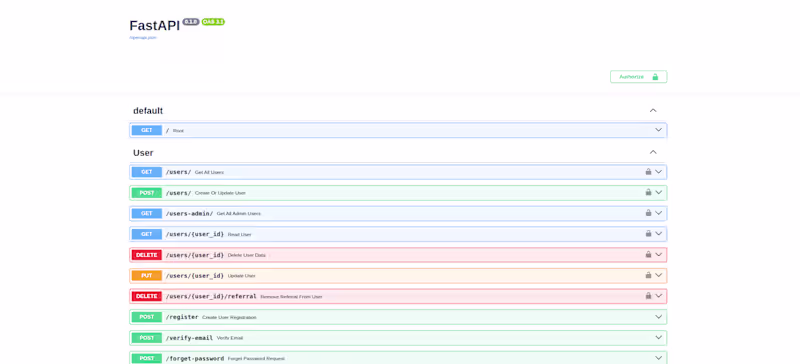Image resolution: width=800 pixels, height=364 pixels.
Task: Click 'Read User' description text
Action: pyautogui.click(x=239, y=234)
